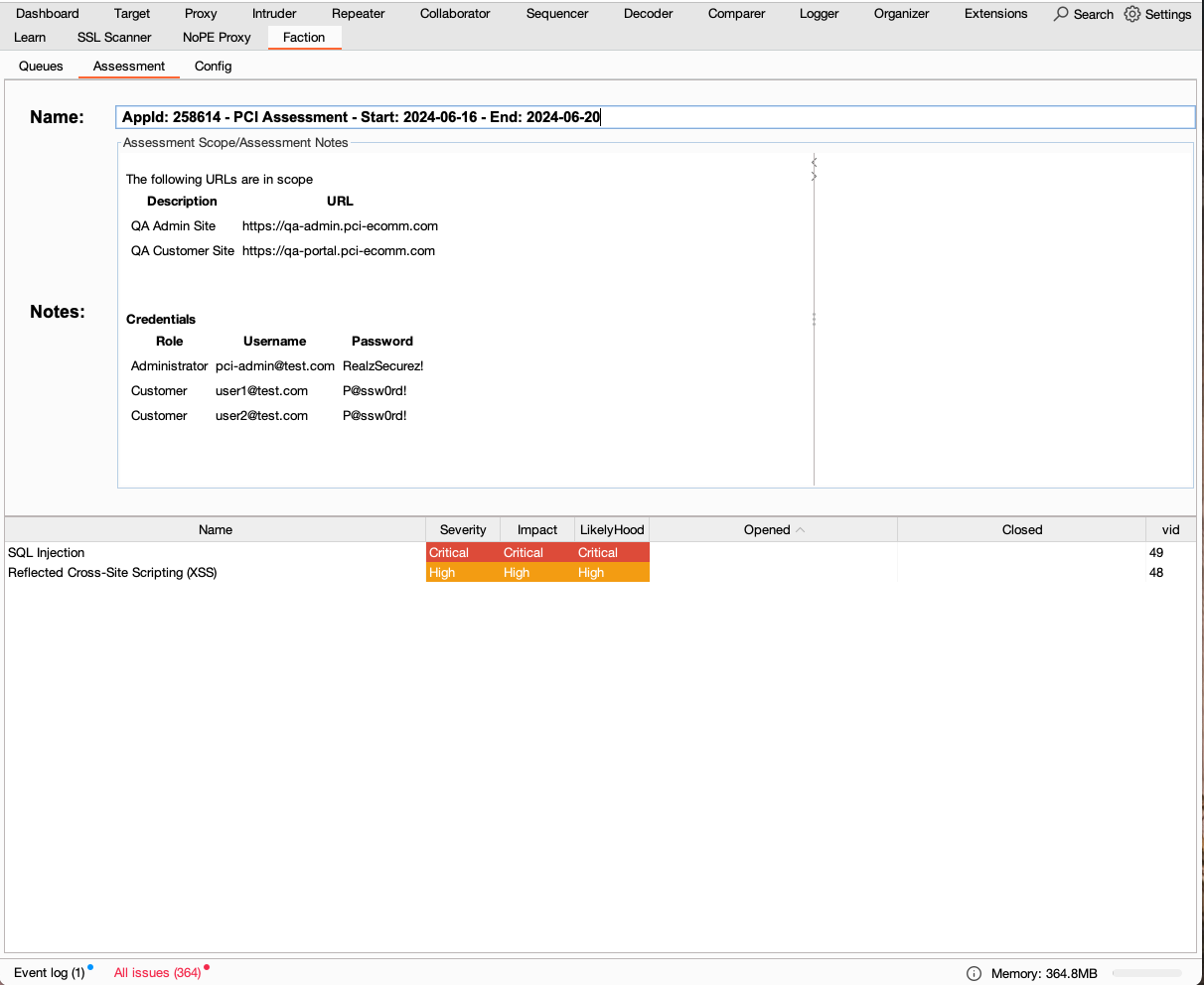Switch to the Queues tab
This screenshot has height=985, width=1204.
(41, 66)
